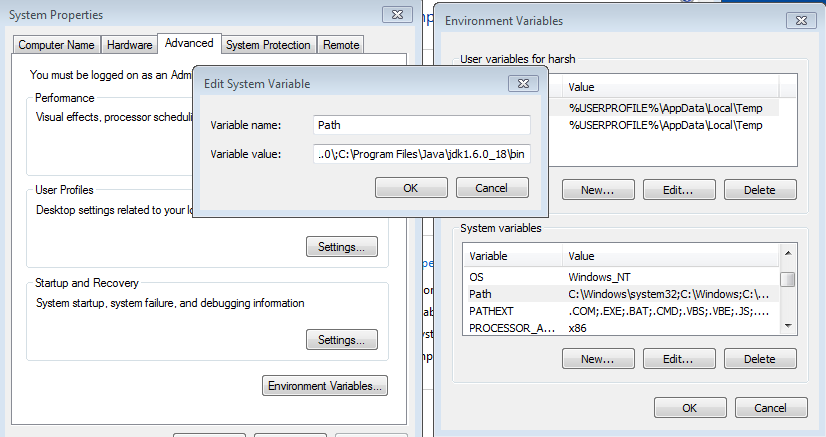Image resolution: width=826 pixels, height=437 pixels.
Task: Select the PATHEXT system variable row
Action: tap(621, 311)
